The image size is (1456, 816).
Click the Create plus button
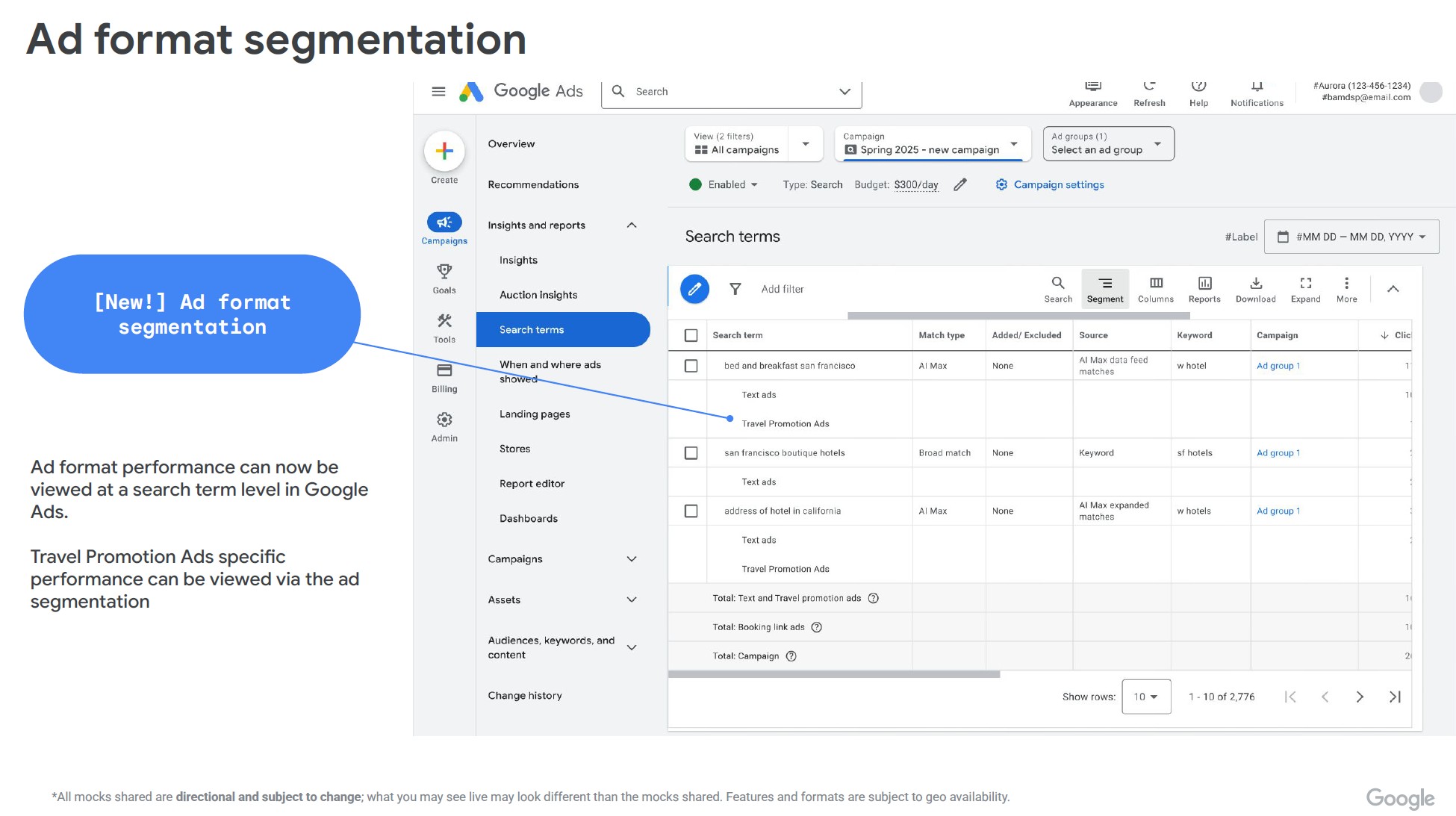coord(444,151)
